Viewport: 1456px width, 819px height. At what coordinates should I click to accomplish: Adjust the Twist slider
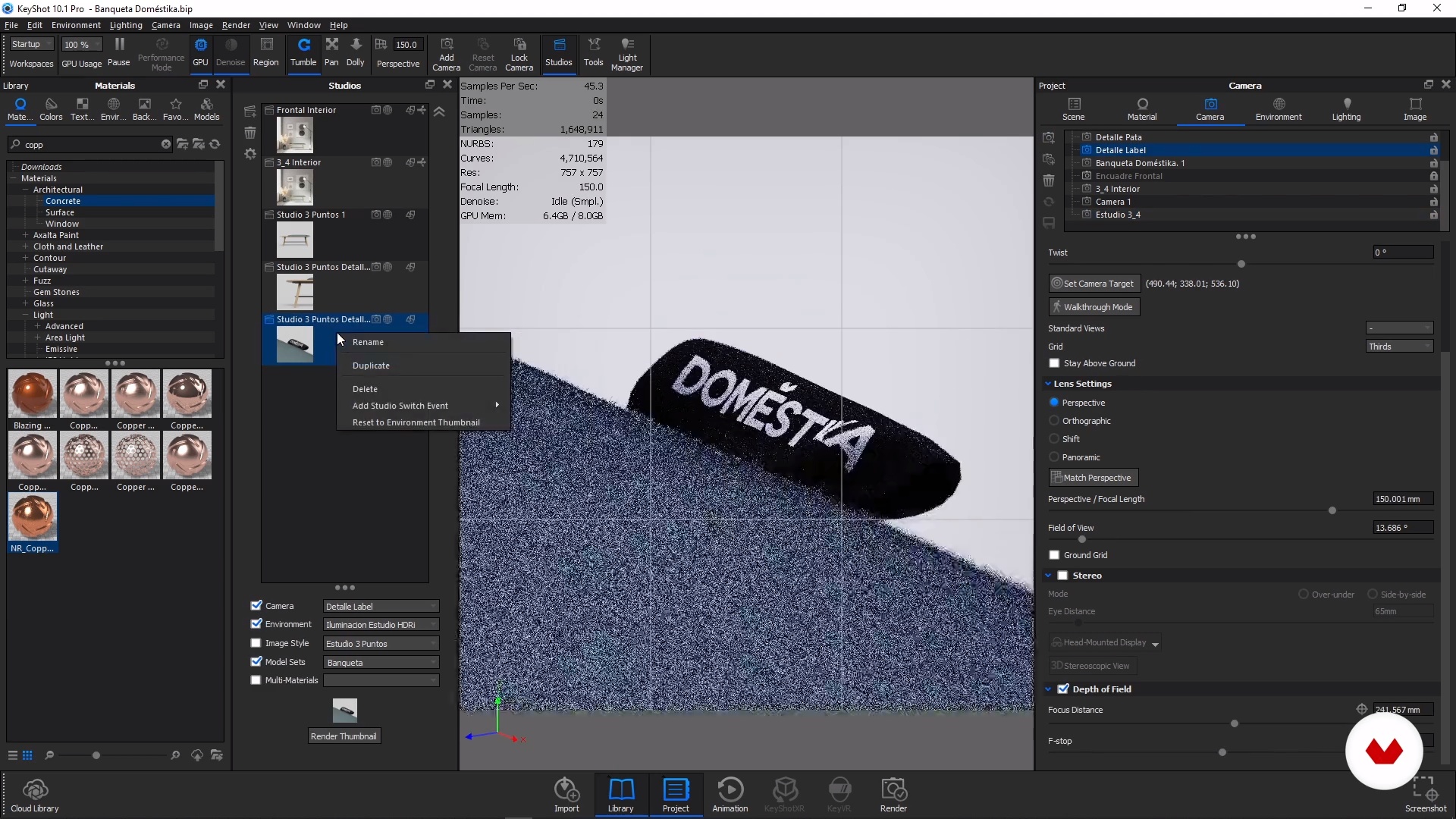tap(1241, 264)
